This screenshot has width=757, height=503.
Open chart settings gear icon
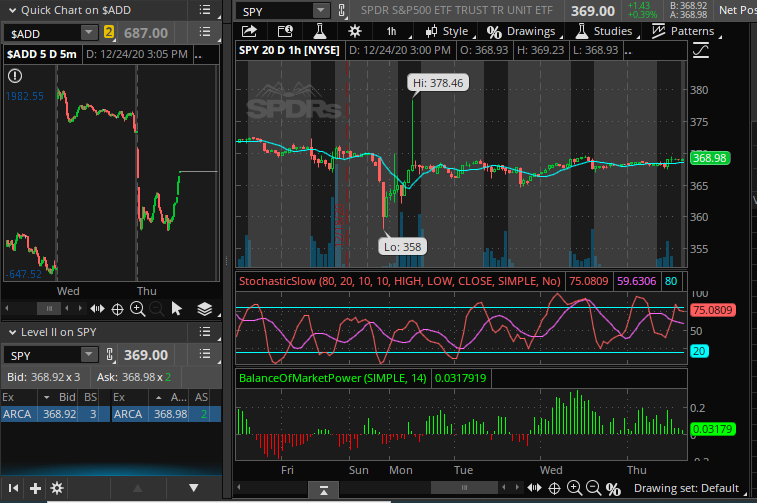pyautogui.click(x=355, y=31)
